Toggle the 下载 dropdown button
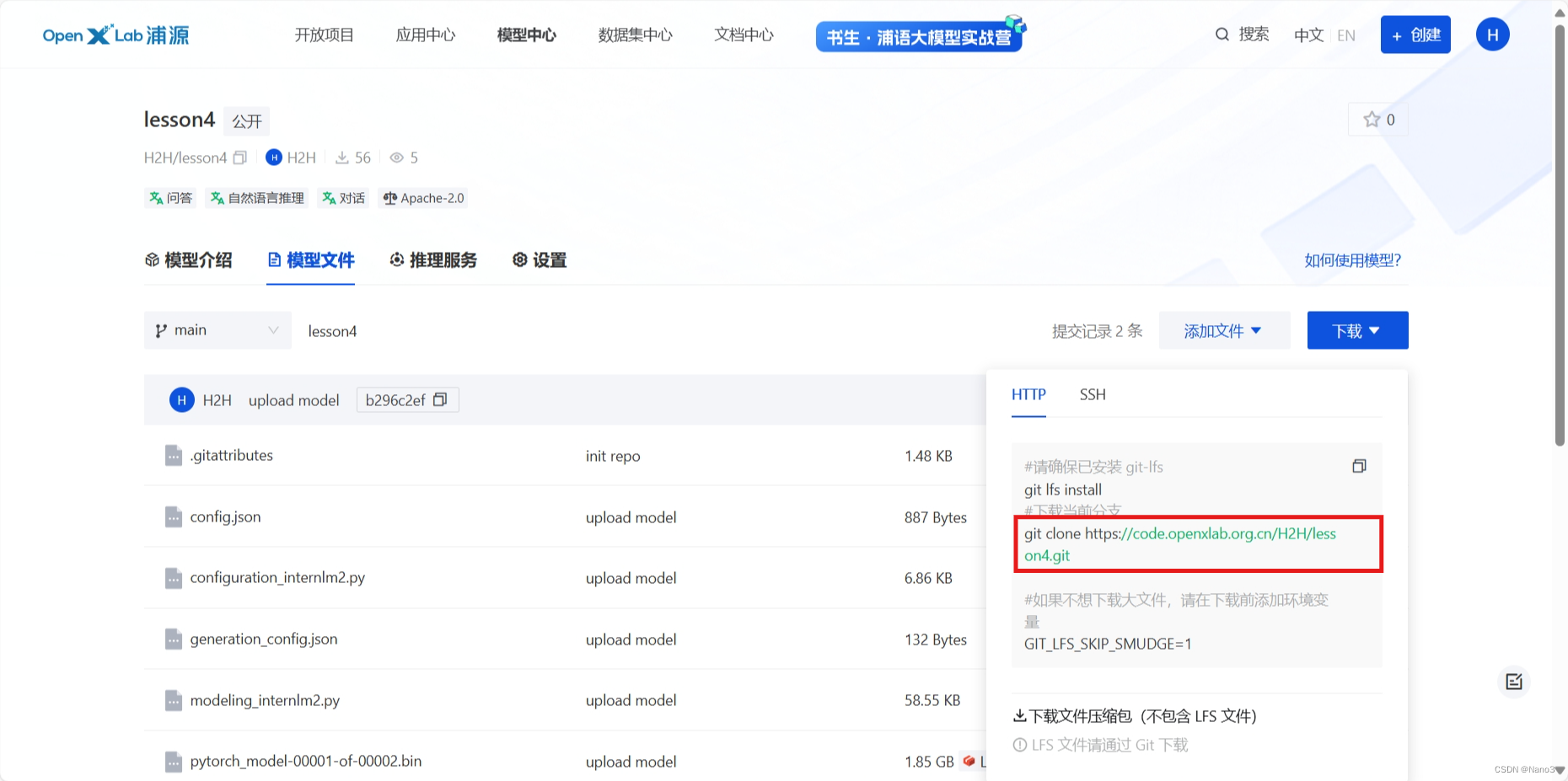This screenshot has width=1568, height=781. tap(1357, 330)
